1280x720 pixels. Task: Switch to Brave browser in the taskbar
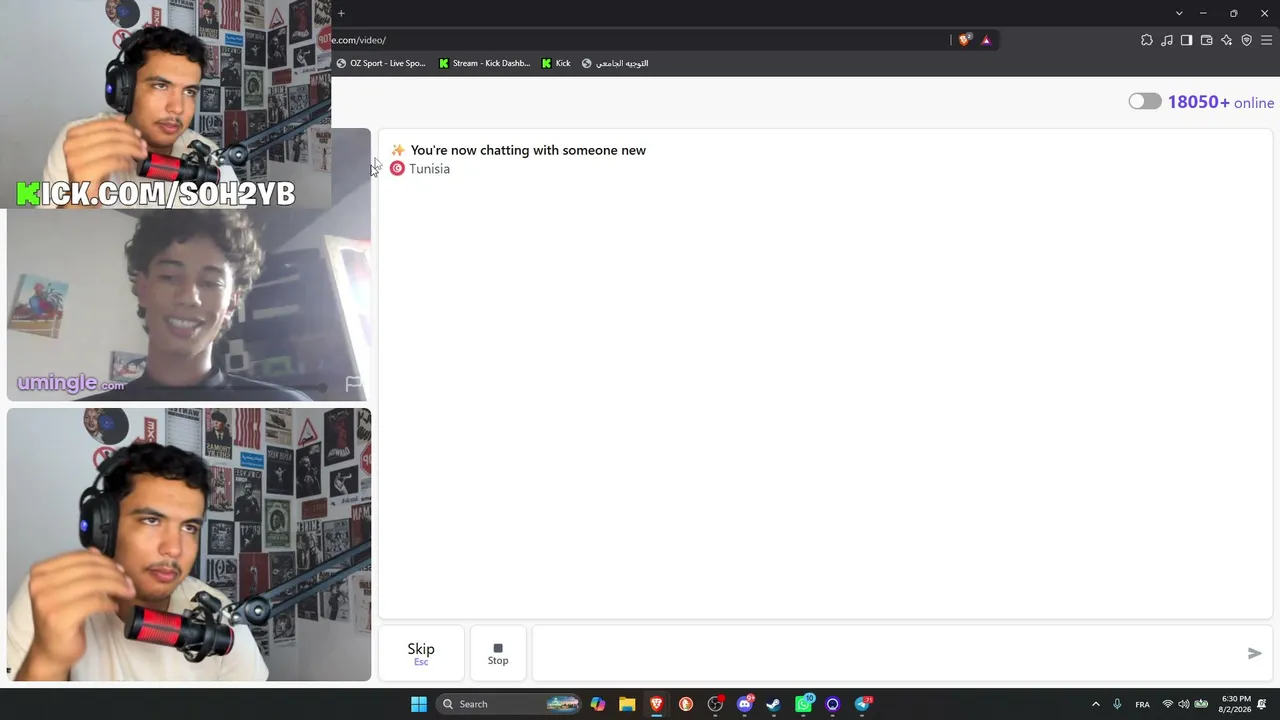pyautogui.click(x=656, y=704)
